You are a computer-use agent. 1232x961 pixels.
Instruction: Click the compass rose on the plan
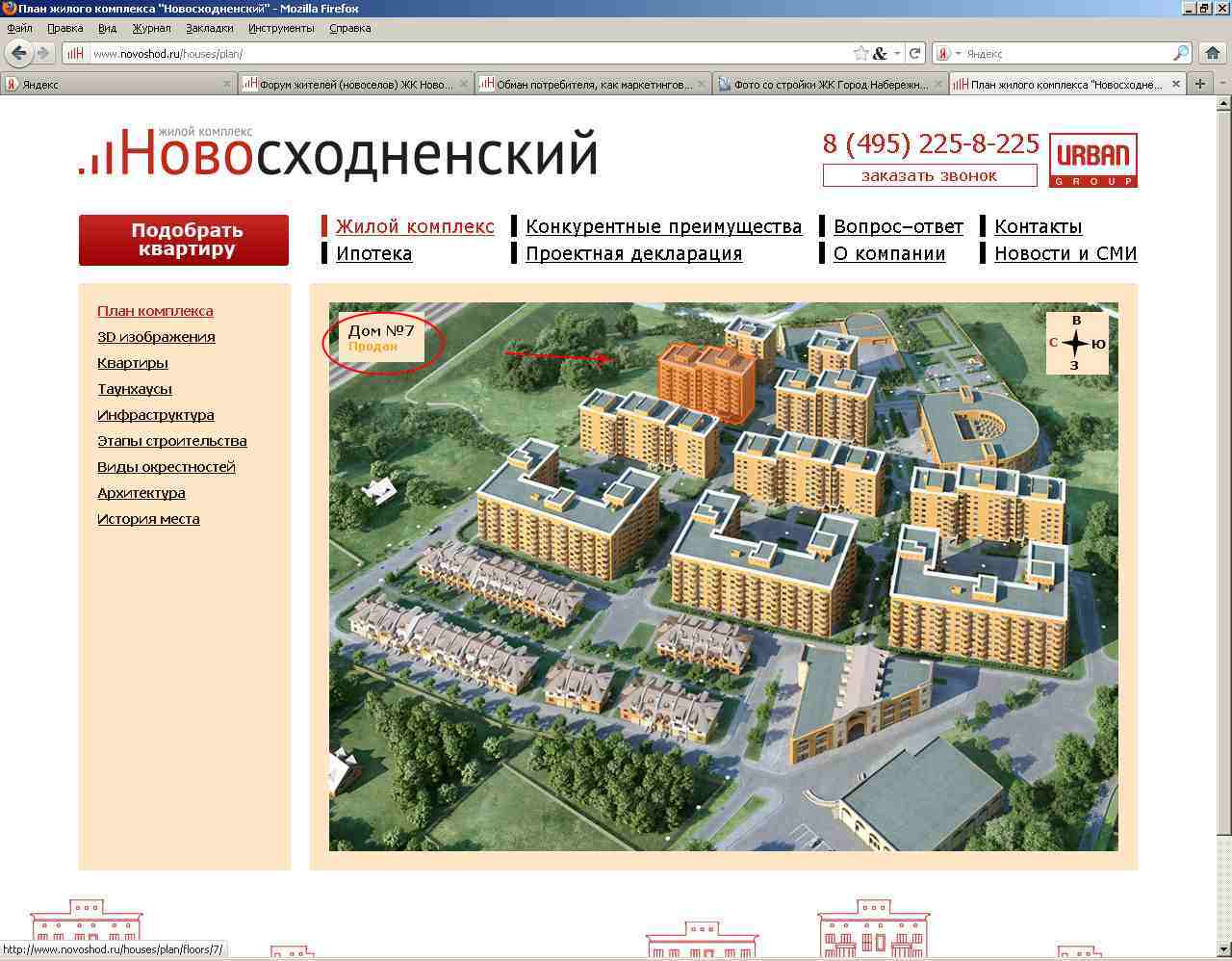point(1076,343)
